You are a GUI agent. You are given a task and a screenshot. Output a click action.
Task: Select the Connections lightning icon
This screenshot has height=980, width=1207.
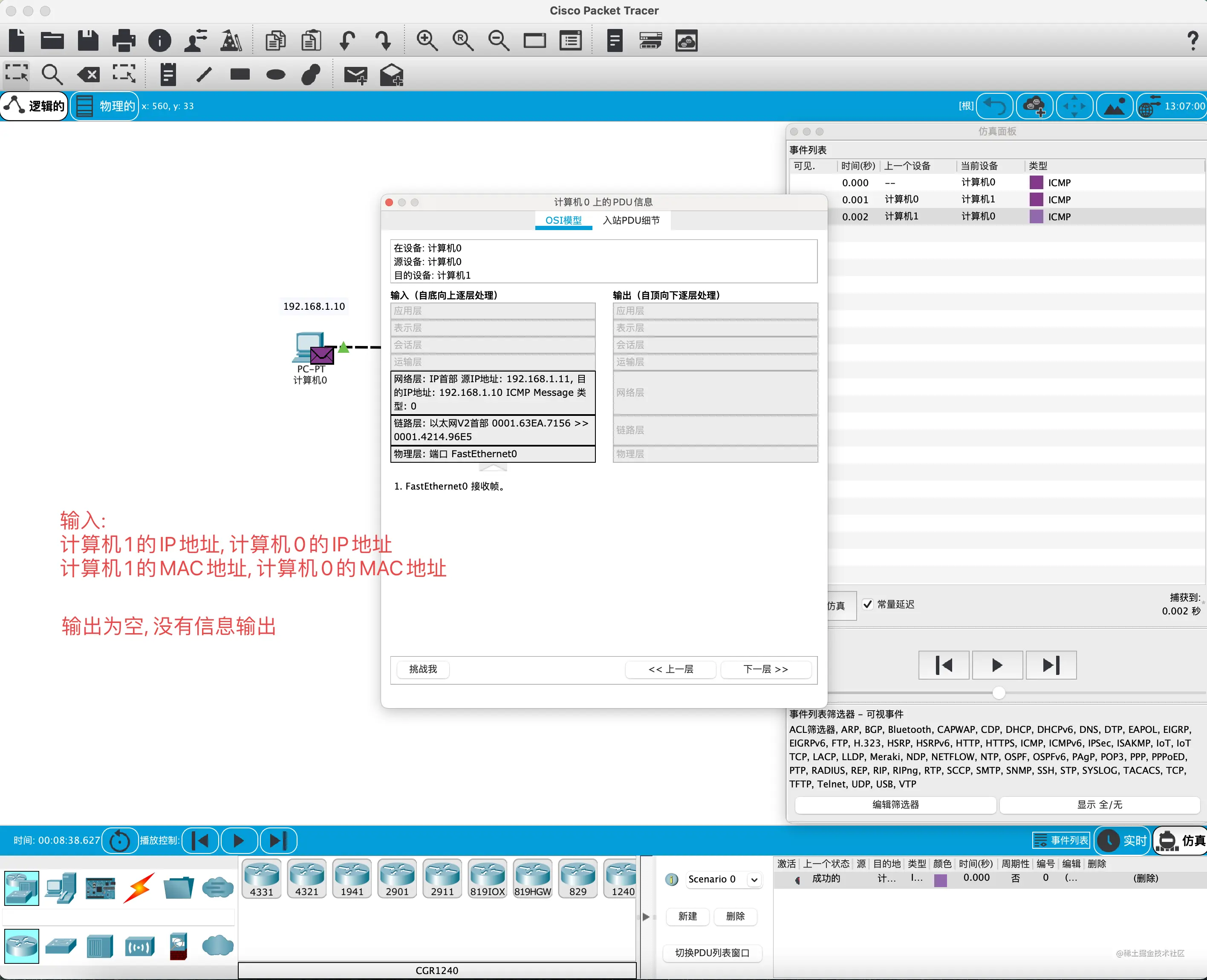[139, 888]
